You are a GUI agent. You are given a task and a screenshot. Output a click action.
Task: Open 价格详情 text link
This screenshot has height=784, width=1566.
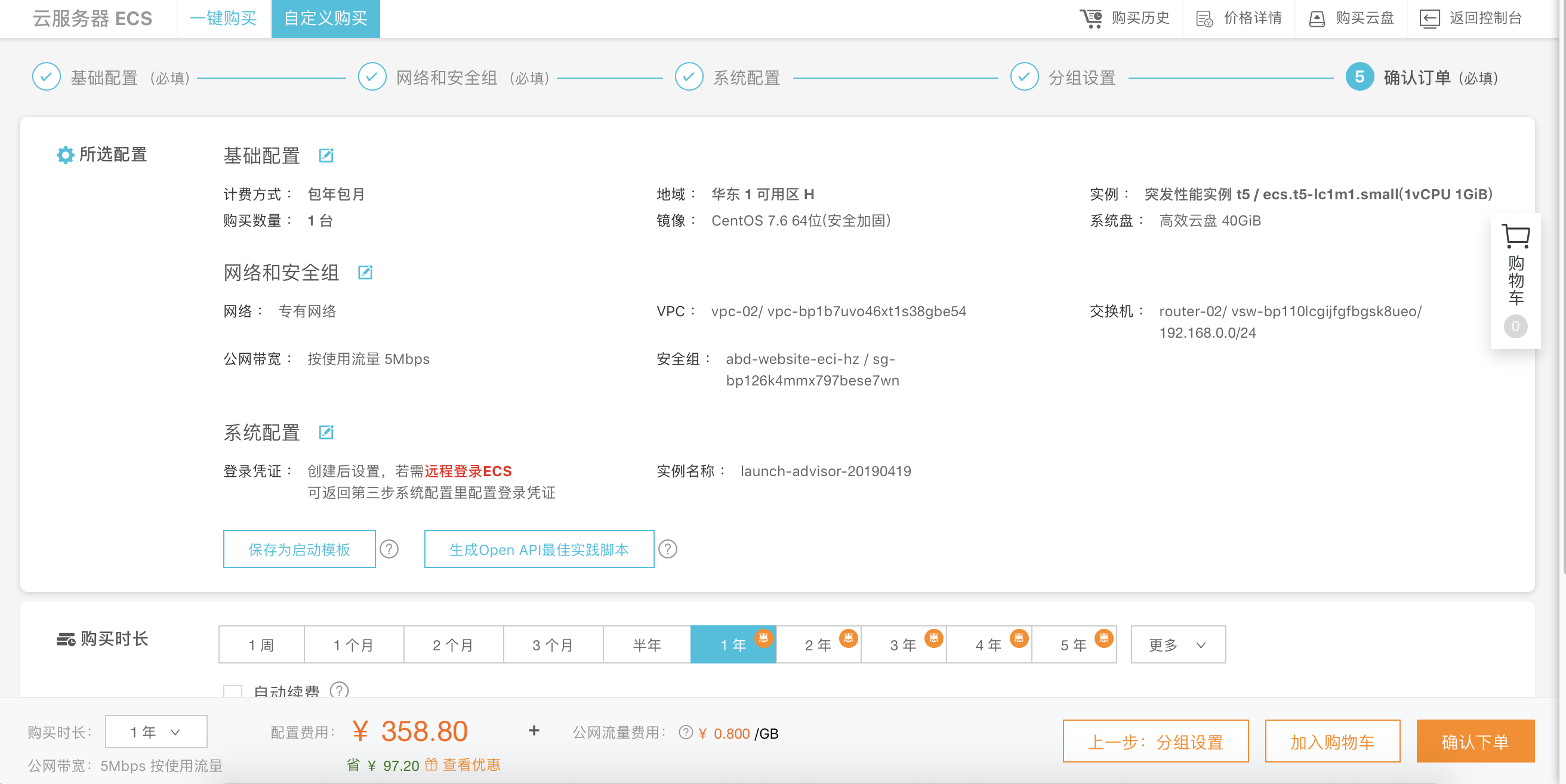pos(1253,18)
